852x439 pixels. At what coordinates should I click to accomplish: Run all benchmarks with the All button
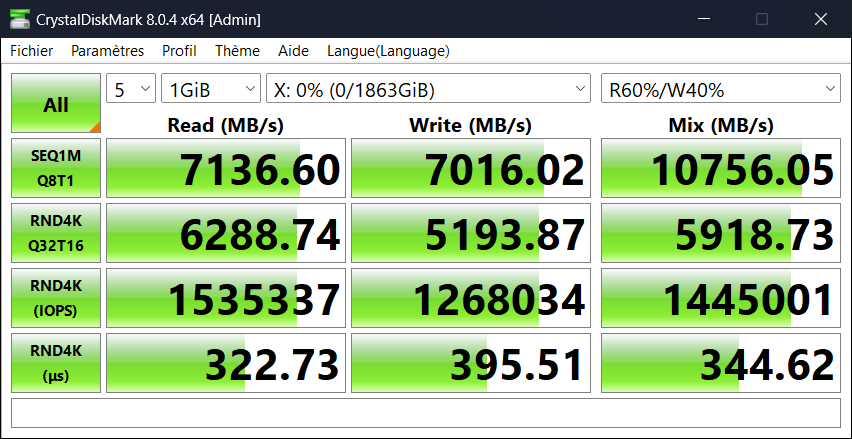pyautogui.click(x=56, y=103)
